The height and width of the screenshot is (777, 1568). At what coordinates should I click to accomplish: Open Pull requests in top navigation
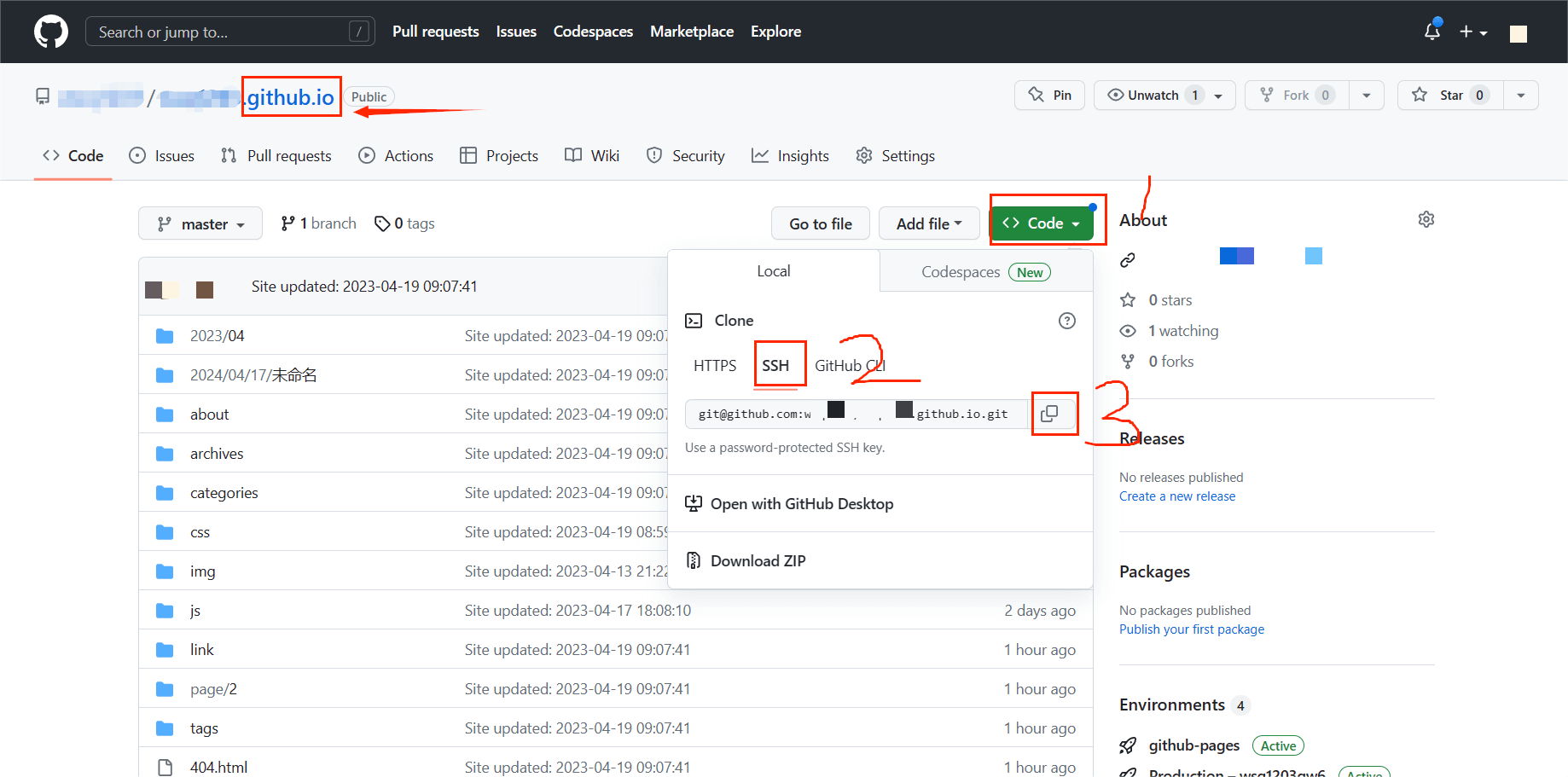pos(436,32)
